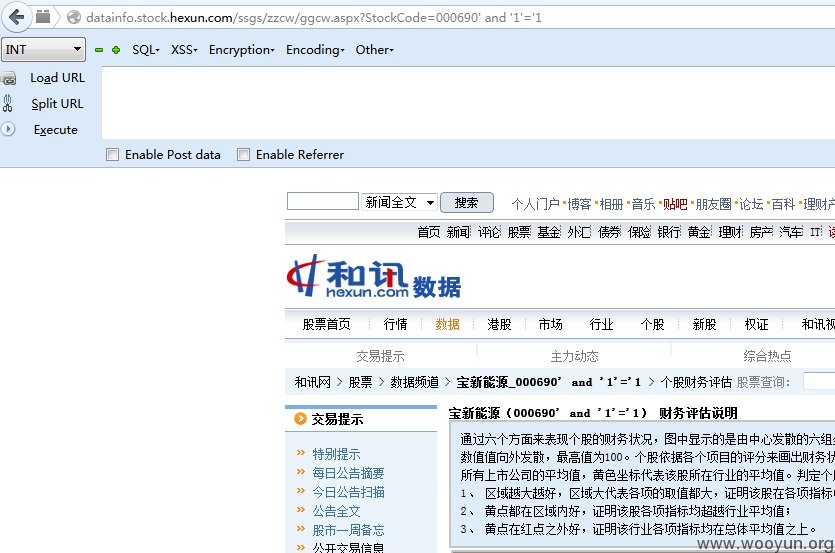This screenshot has height=553, width=835.
Task: Click 和讯网 in the breadcrumb
Action: (x=313, y=382)
